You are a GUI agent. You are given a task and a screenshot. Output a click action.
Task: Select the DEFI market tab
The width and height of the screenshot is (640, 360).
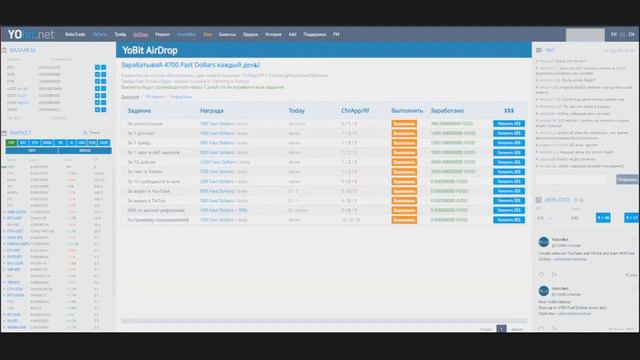coord(32,151)
